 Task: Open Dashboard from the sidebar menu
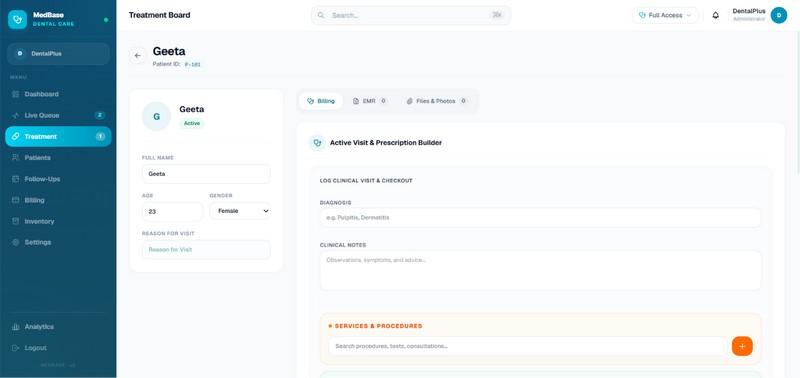(58, 94)
